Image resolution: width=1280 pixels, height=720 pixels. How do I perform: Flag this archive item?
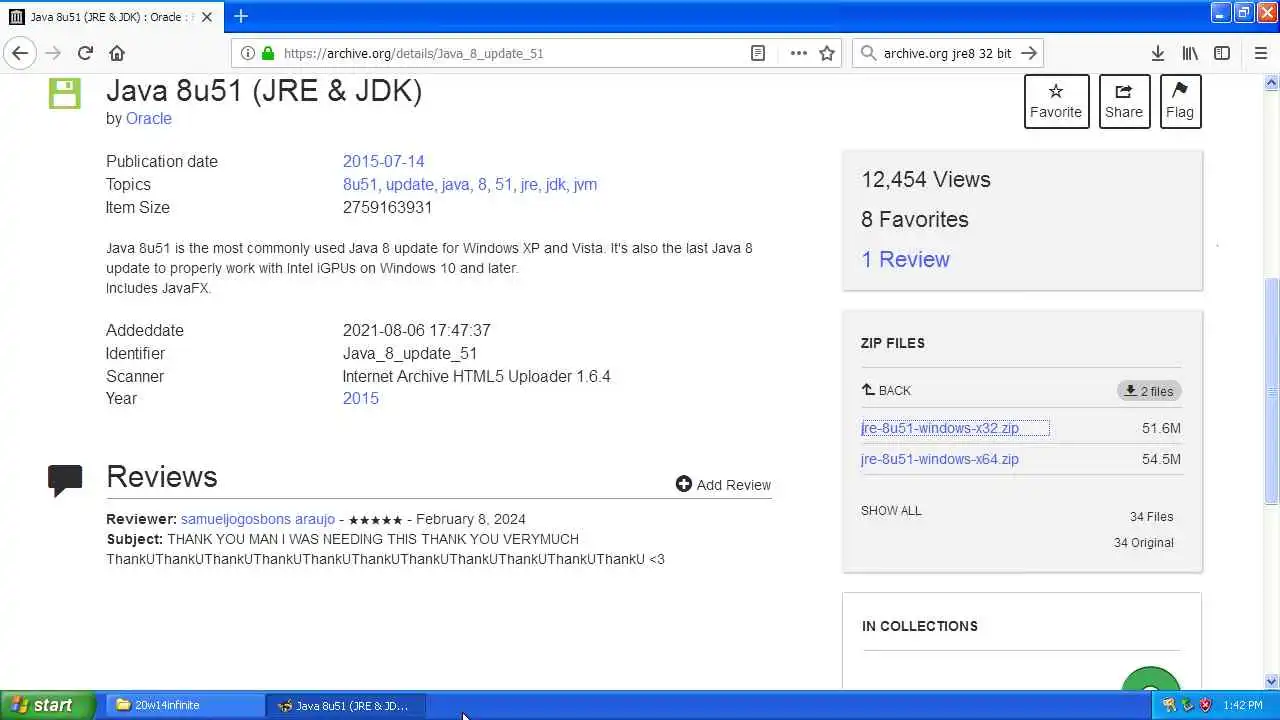point(1180,101)
